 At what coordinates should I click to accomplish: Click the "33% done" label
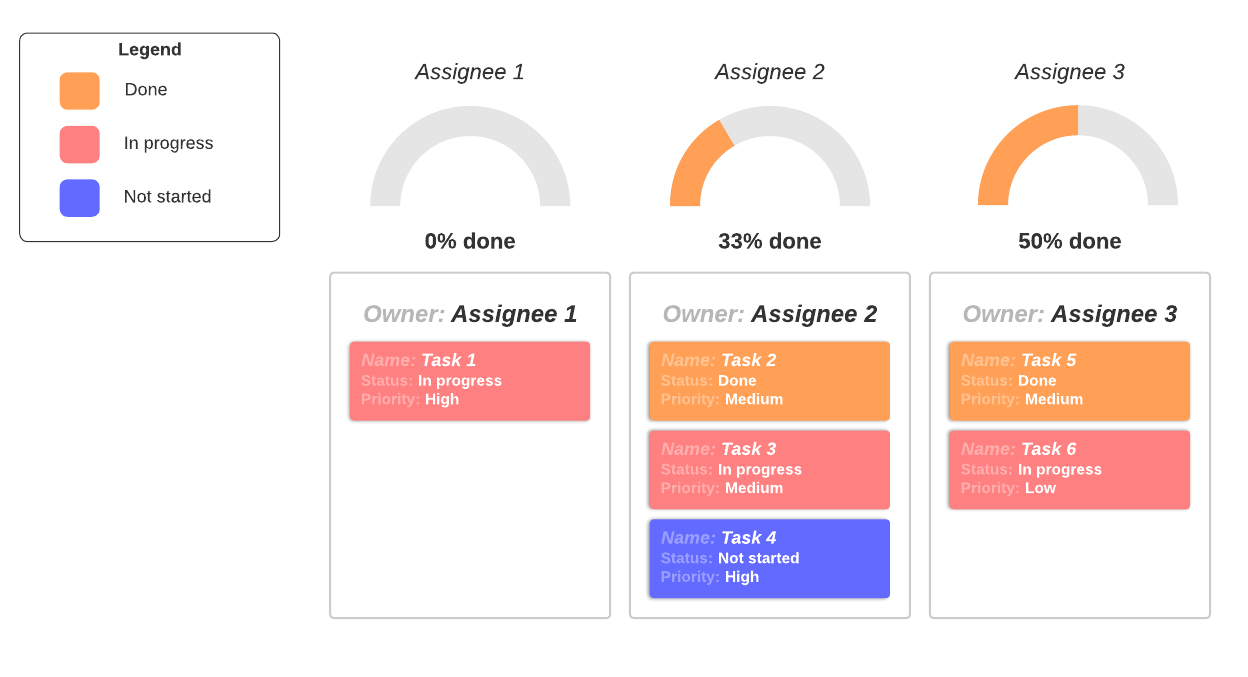click(x=770, y=241)
